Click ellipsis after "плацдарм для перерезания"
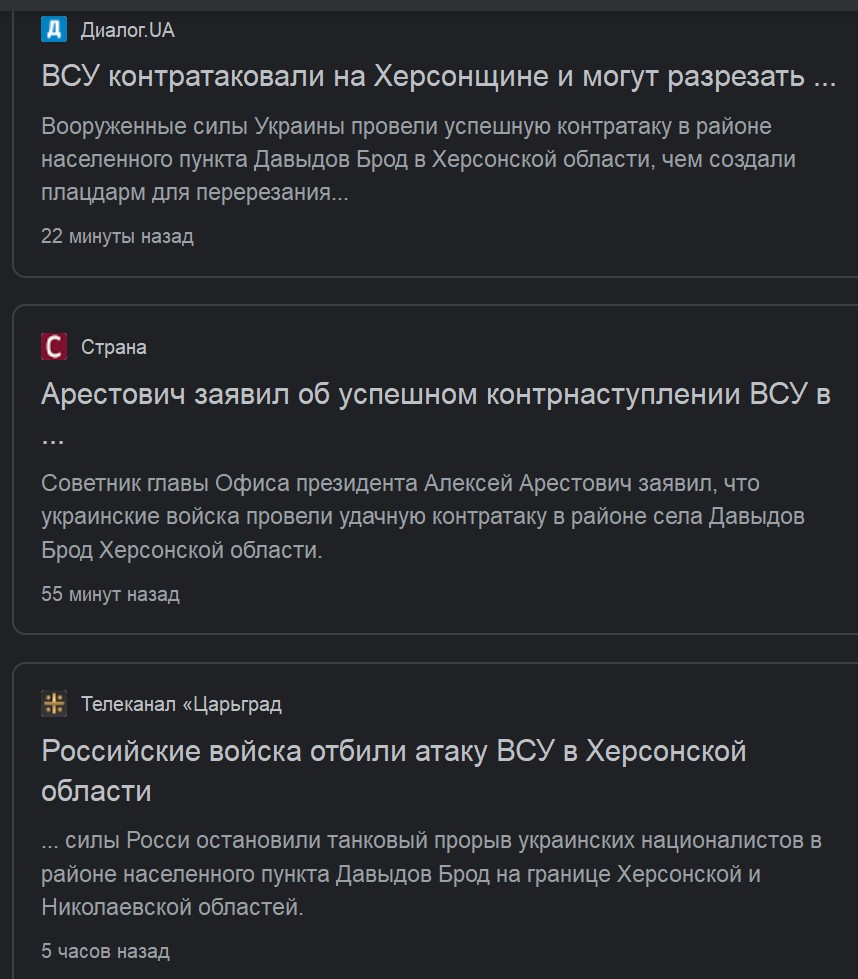 click(339, 194)
